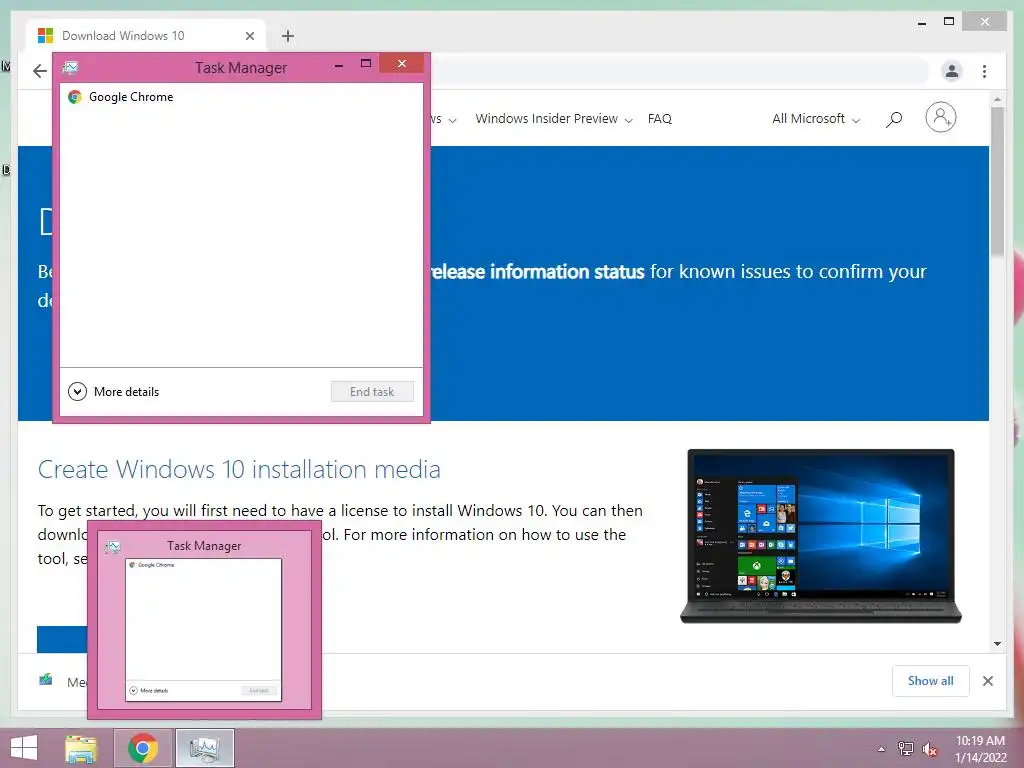The image size is (1024, 768).
Task: Select the Download Windows 10 tab
Action: (146, 36)
